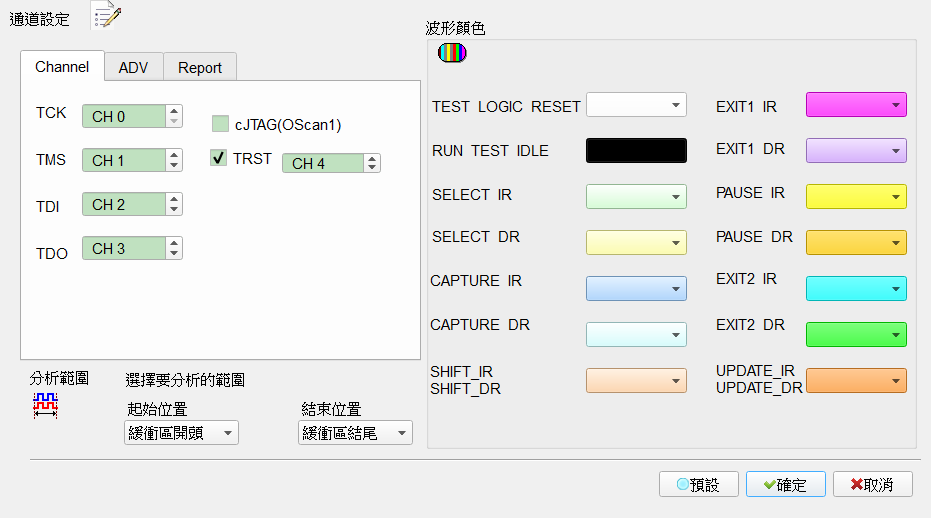931x518 pixels.
Task: Decrement the TMS channel spinner down arrow
Action: (174, 165)
